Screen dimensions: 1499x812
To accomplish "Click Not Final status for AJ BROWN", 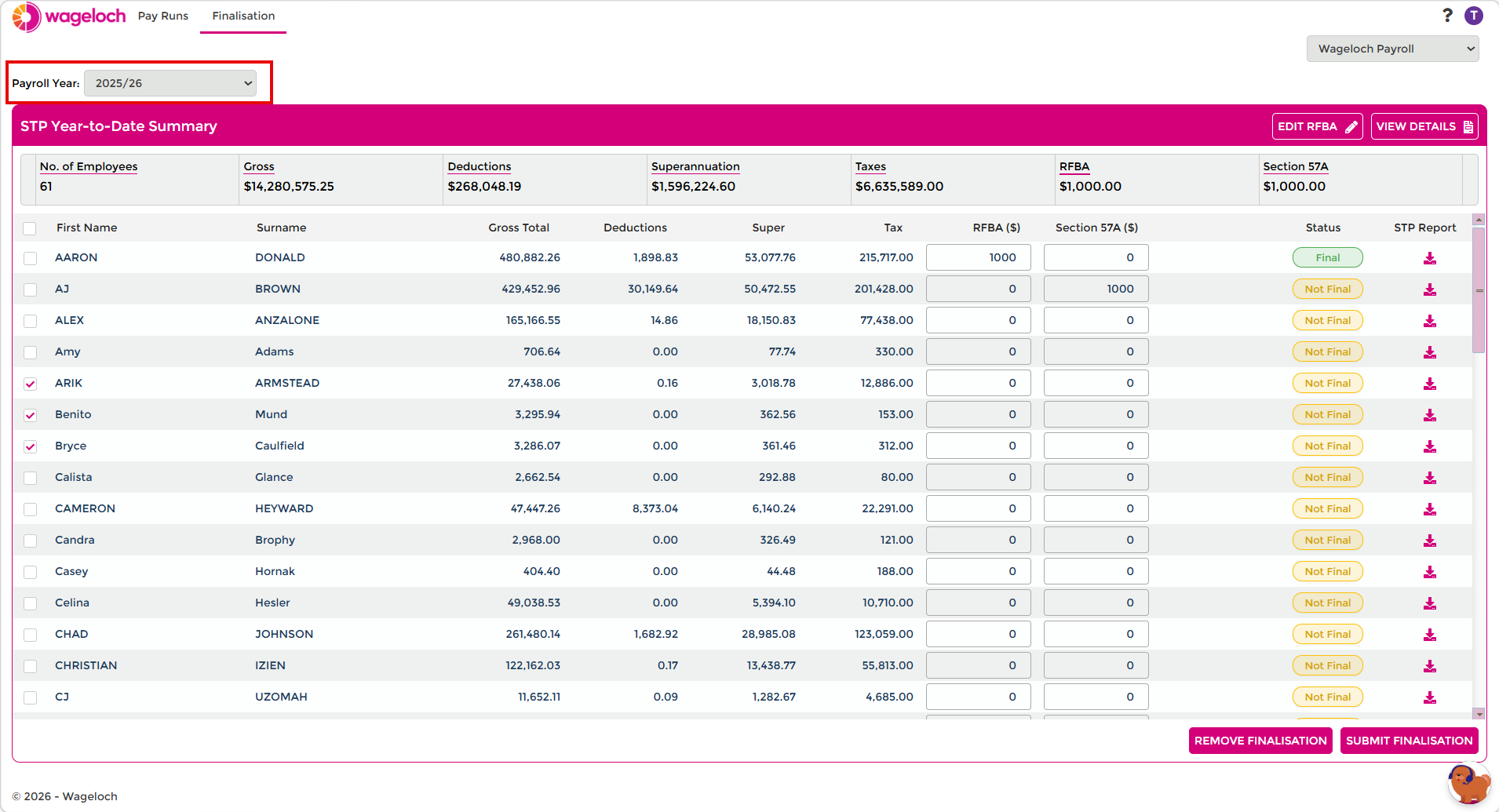I will coord(1328,289).
